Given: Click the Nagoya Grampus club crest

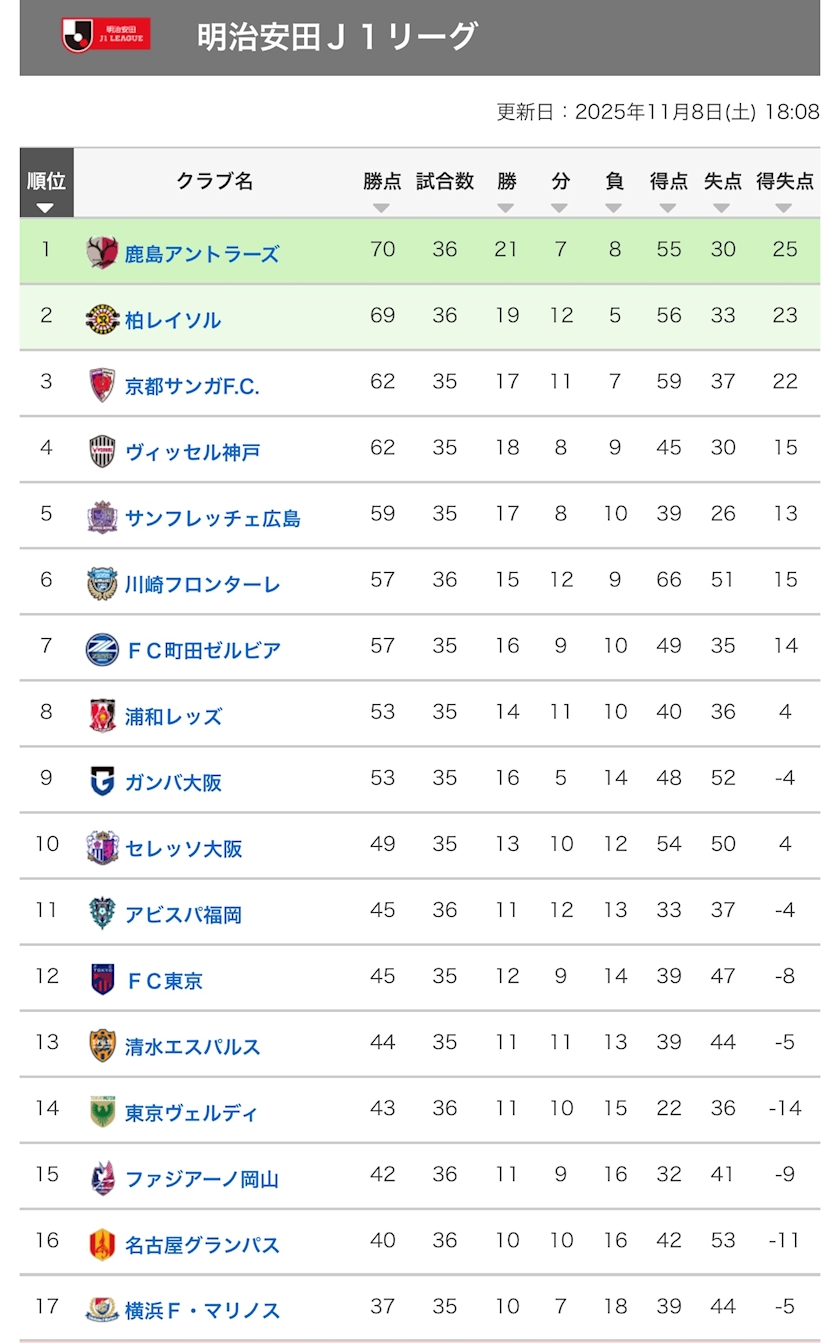Looking at the screenshot, I should (x=102, y=1244).
